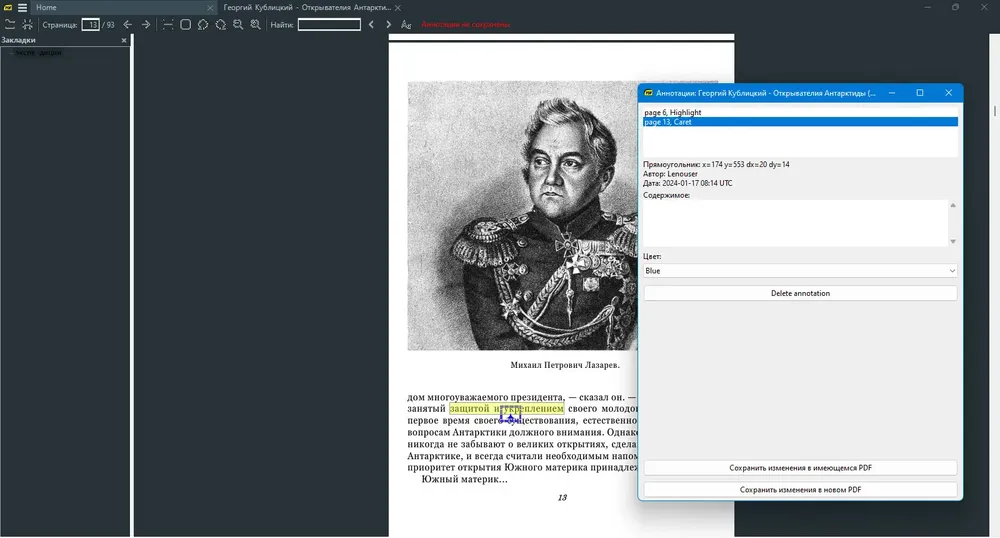Go to next page with the right arrow
Screen dimensions: 1000x538
coord(146,25)
